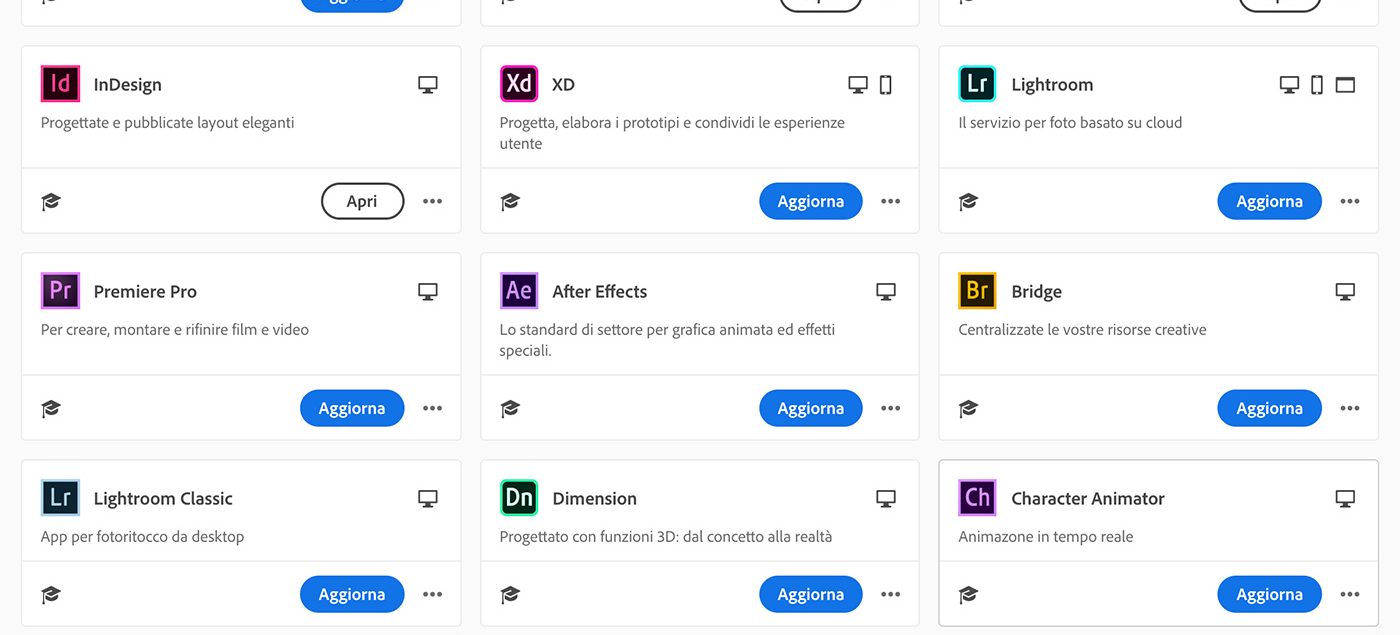Open more options menu for After Effects
This screenshot has height=635, width=1400.
pyautogui.click(x=891, y=408)
